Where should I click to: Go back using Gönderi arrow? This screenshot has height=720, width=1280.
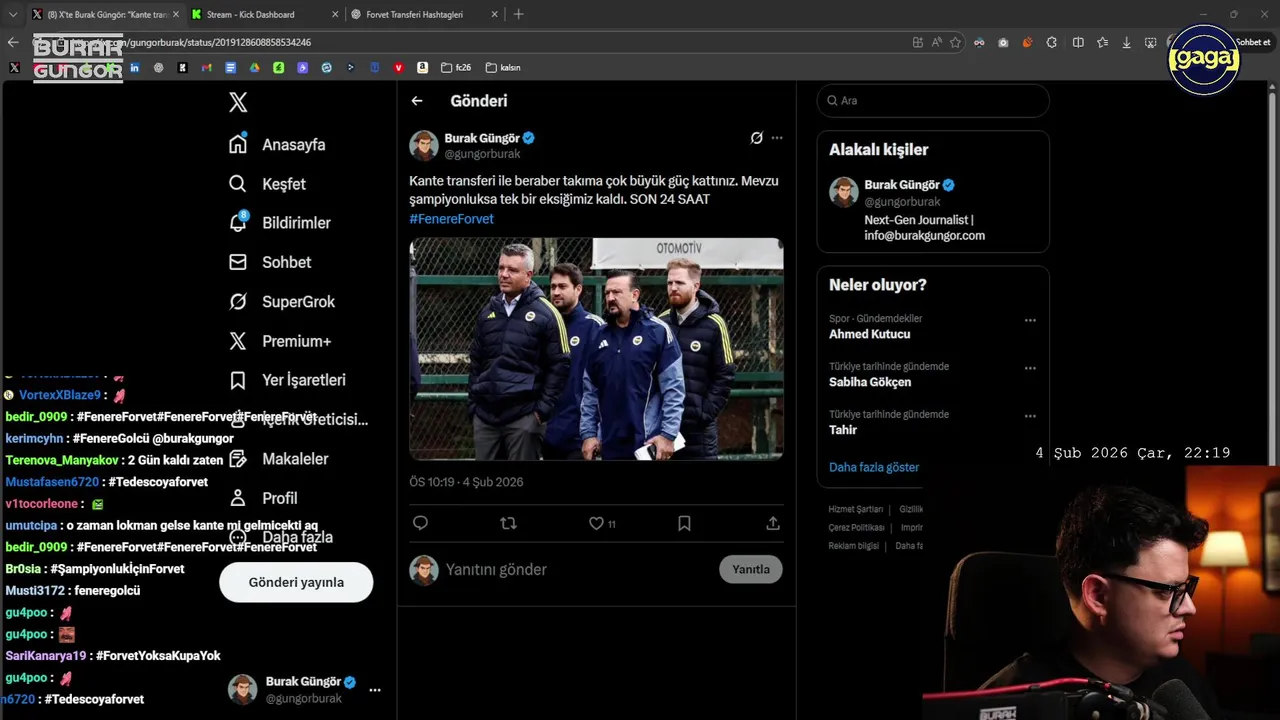click(417, 101)
